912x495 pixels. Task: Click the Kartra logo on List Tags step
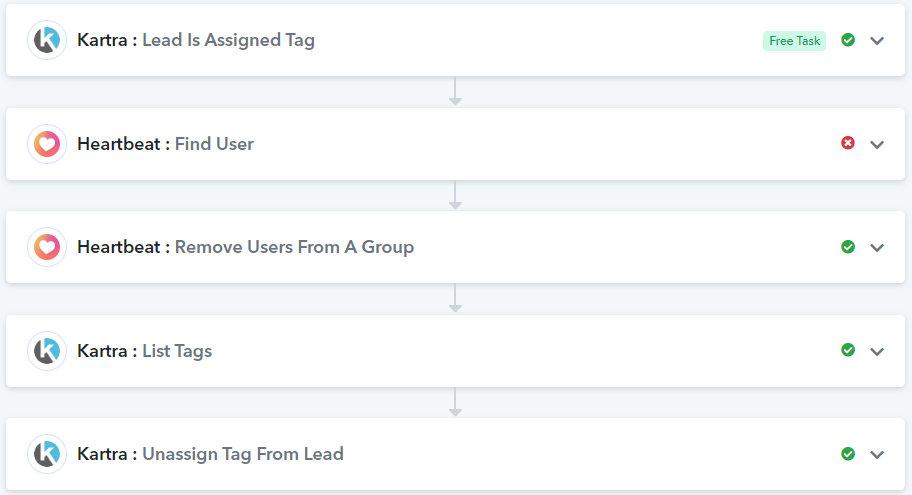47,351
